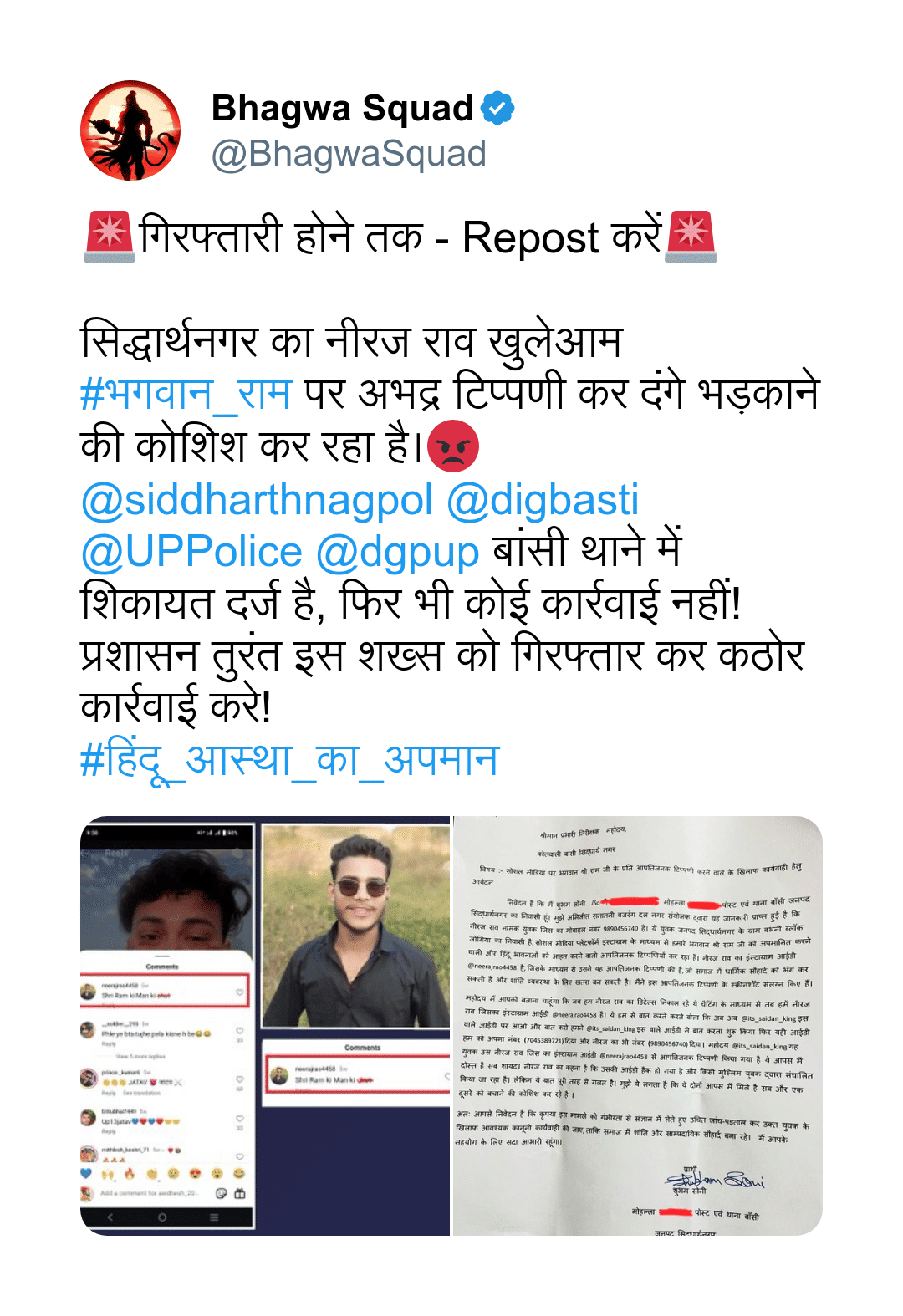Click the @siddharthnagpol mention

pos(257,499)
